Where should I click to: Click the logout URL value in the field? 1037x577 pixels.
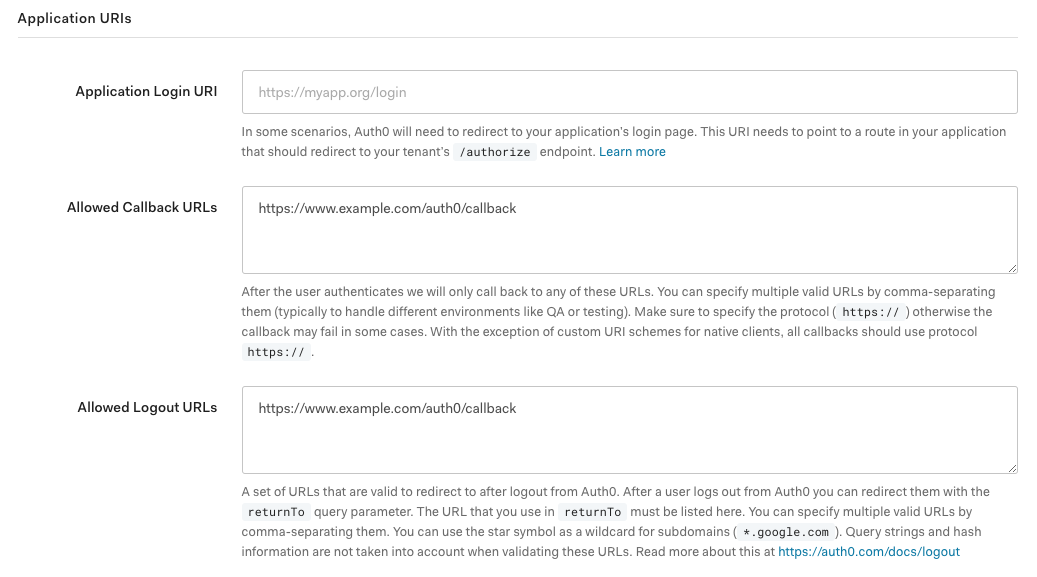(x=386, y=408)
